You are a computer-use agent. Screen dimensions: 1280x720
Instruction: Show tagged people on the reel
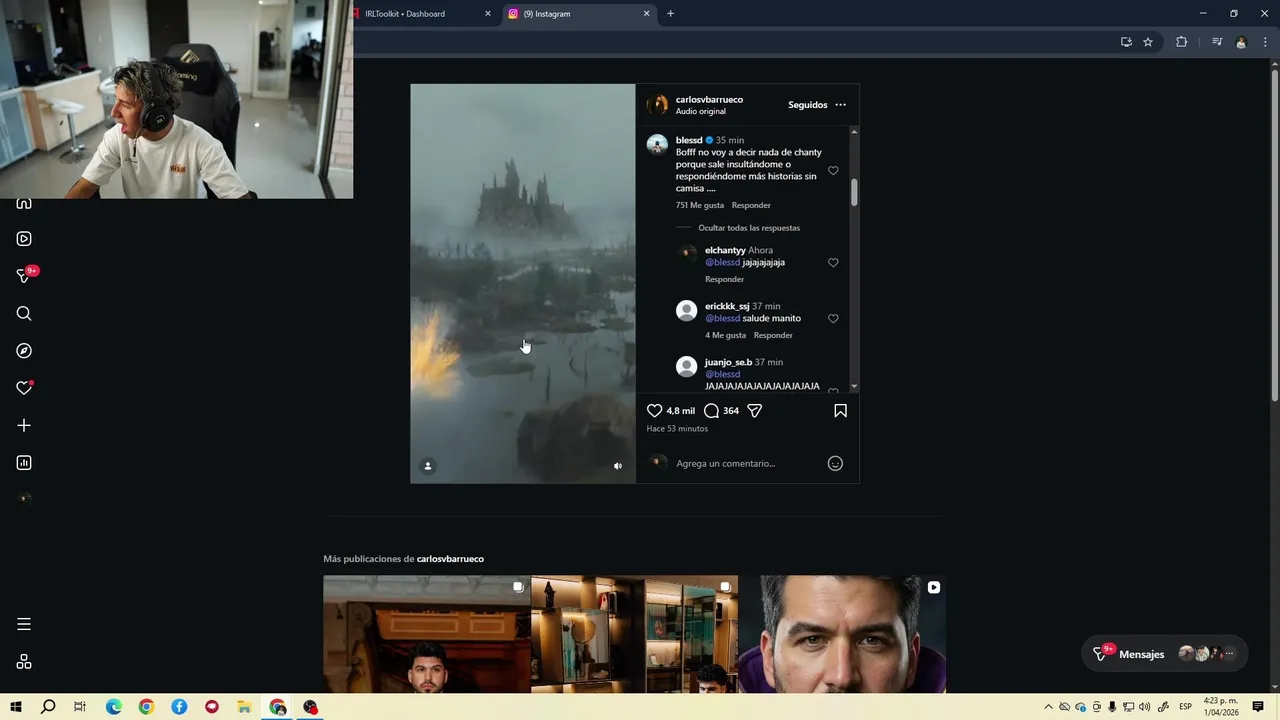pyautogui.click(x=428, y=466)
